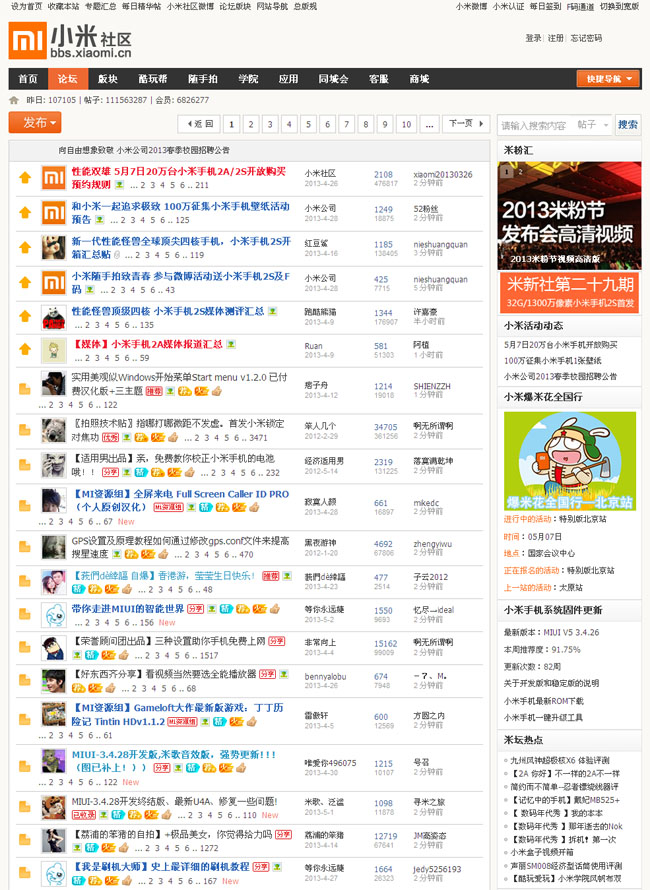Click the 分享 tag on the 带你走进MIUI thread

[195, 609]
